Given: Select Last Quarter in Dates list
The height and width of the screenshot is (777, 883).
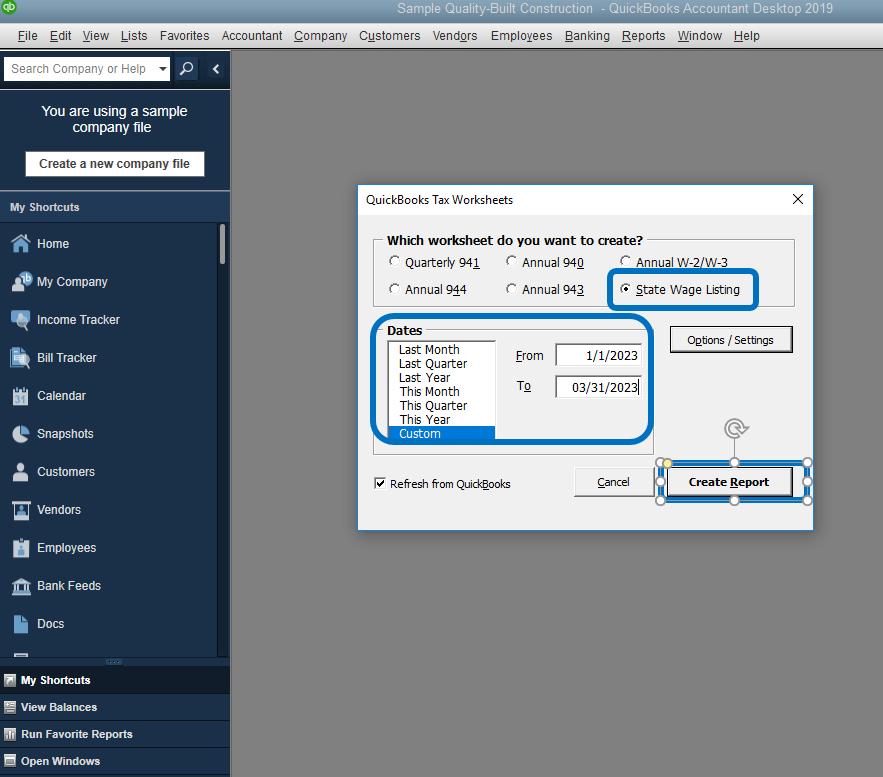Looking at the screenshot, I should (442, 364).
